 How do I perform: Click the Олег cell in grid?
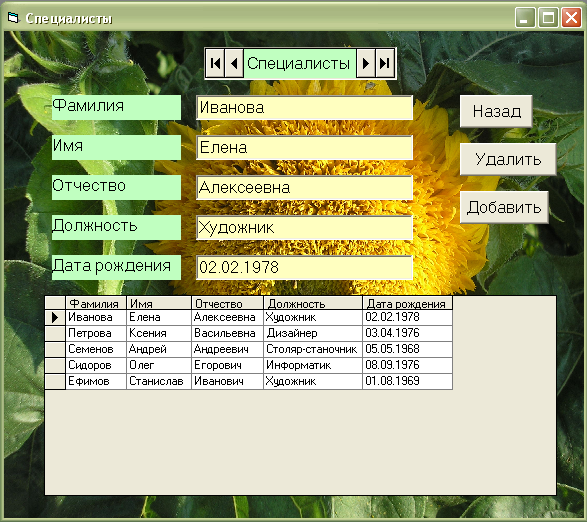click(159, 365)
